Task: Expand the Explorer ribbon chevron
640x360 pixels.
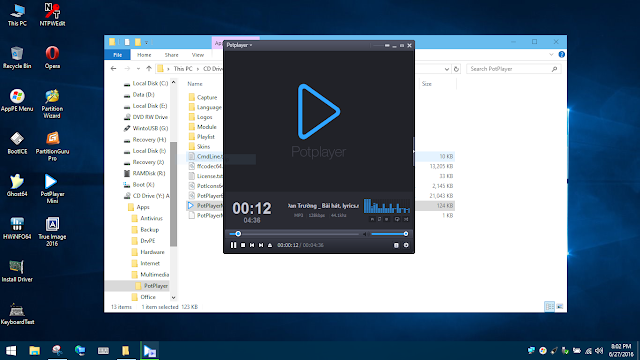Action: 551,55
